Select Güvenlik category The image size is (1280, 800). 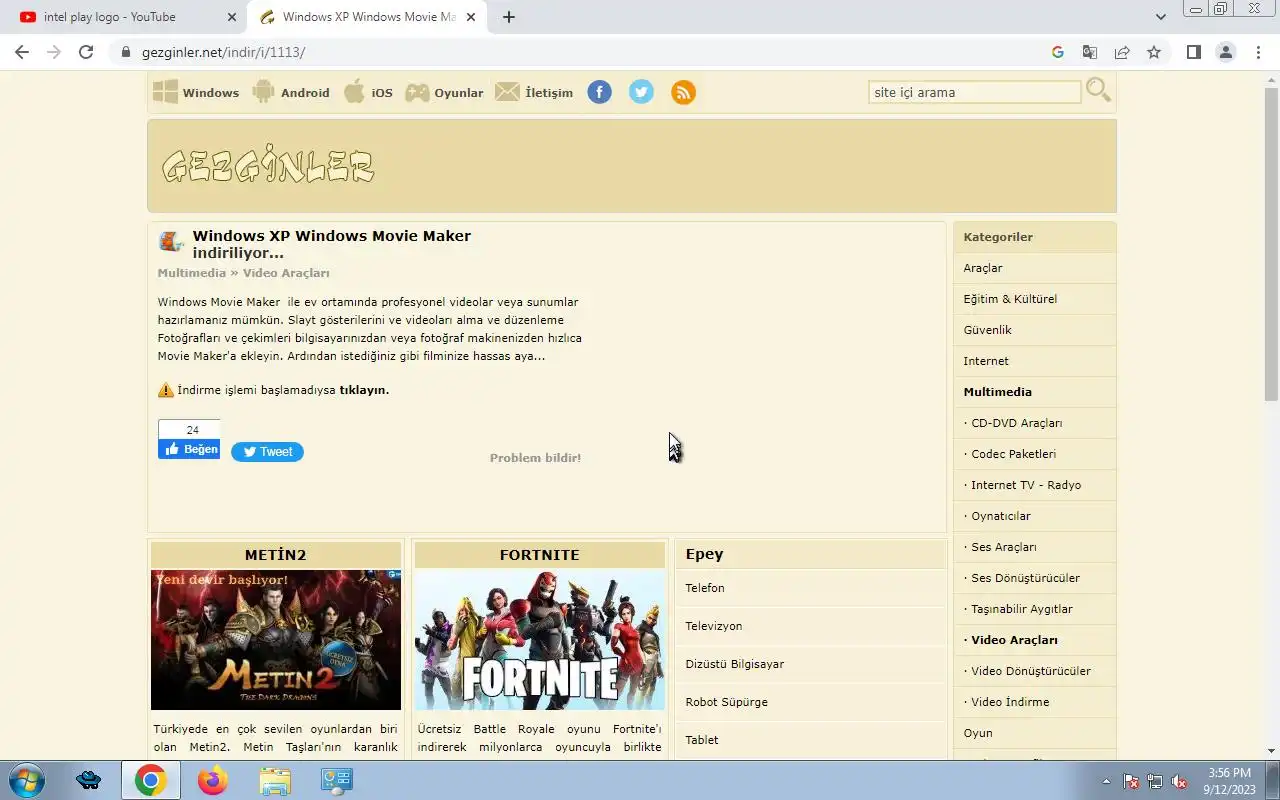[1034, 330]
